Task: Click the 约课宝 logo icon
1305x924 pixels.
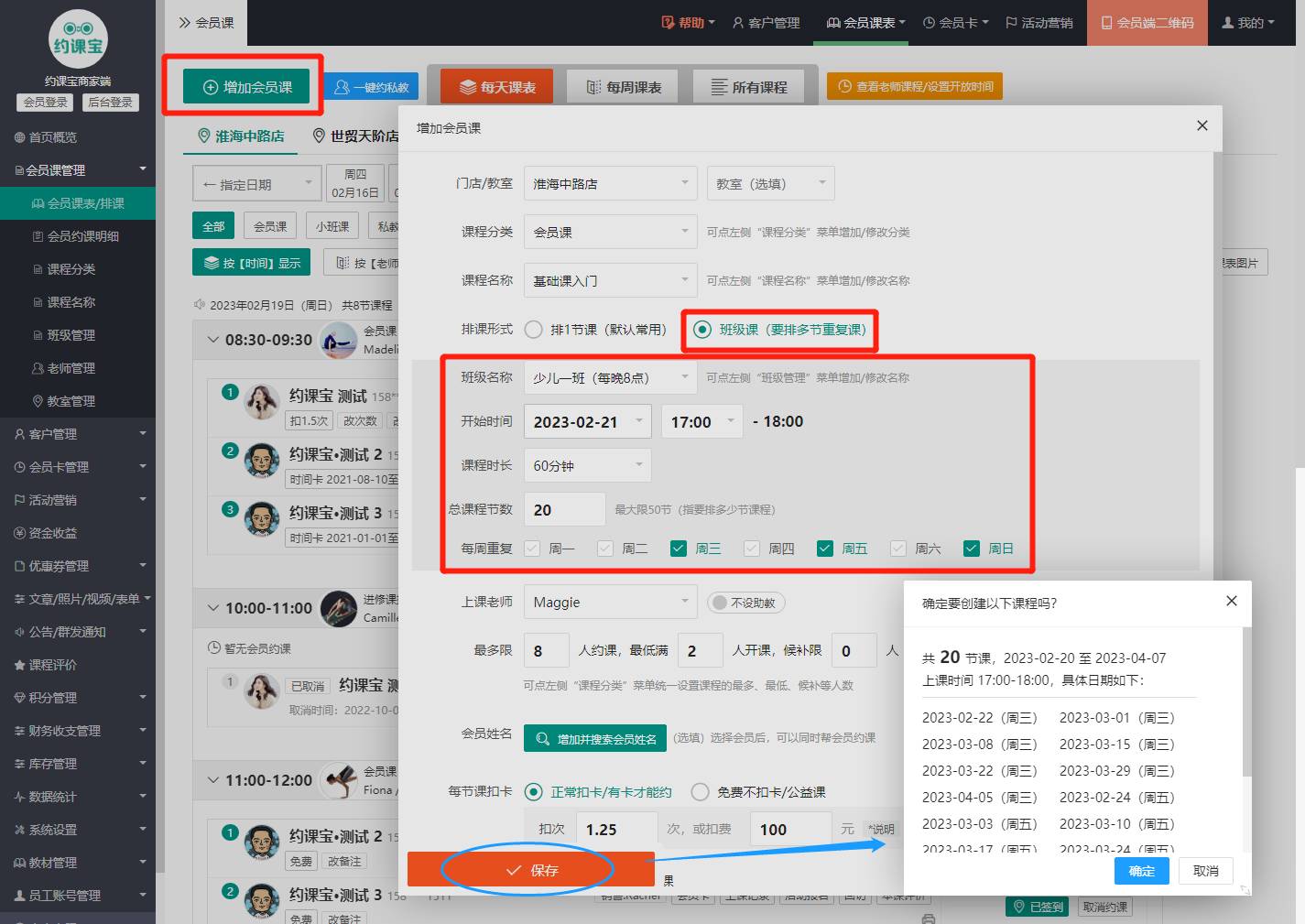Action: pyautogui.click(x=78, y=38)
